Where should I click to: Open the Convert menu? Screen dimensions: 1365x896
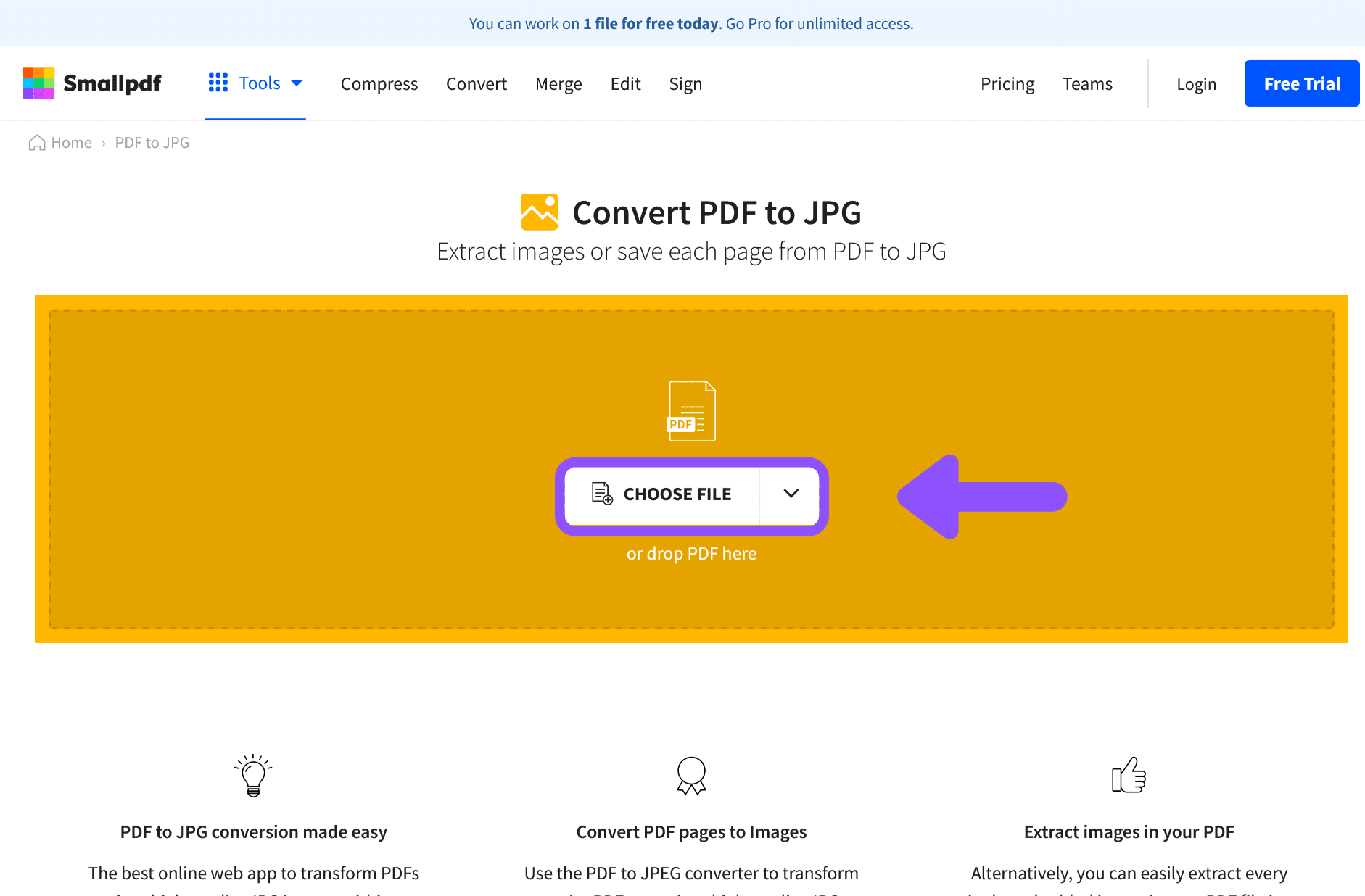coord(477,83)
